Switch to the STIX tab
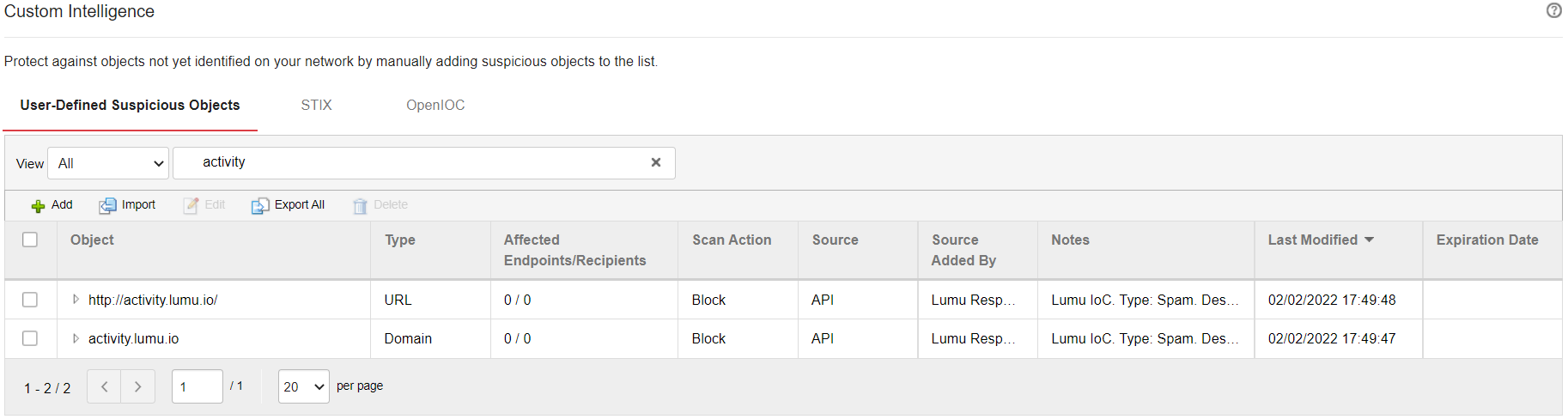Viewport: 1568px width, 419px height. (x=316, y=105)
